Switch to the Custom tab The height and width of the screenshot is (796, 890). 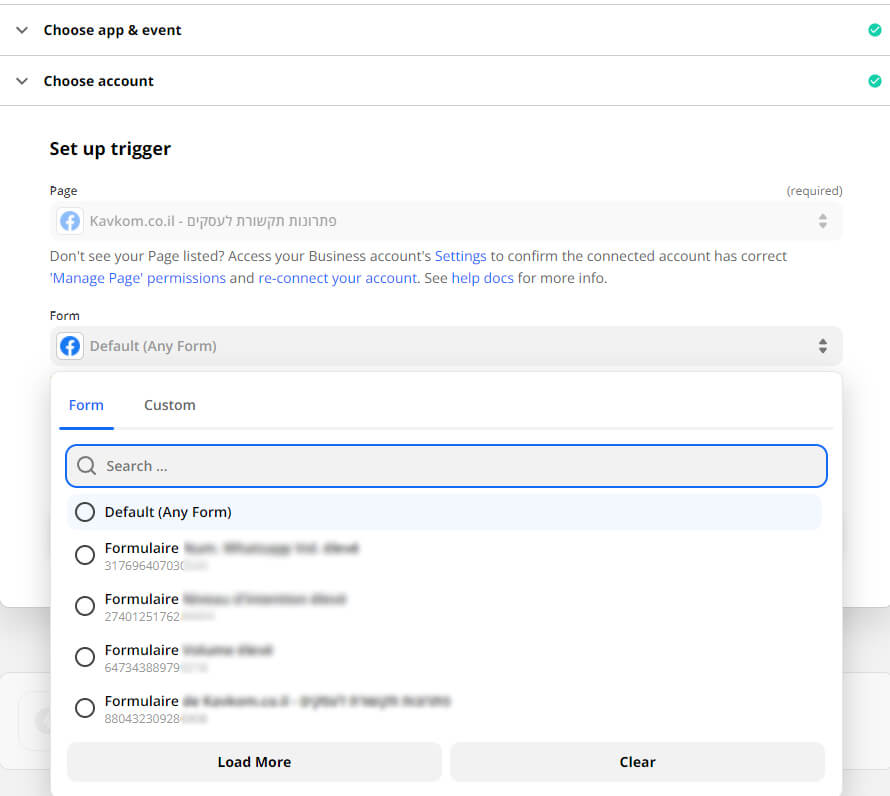[170, 405]
